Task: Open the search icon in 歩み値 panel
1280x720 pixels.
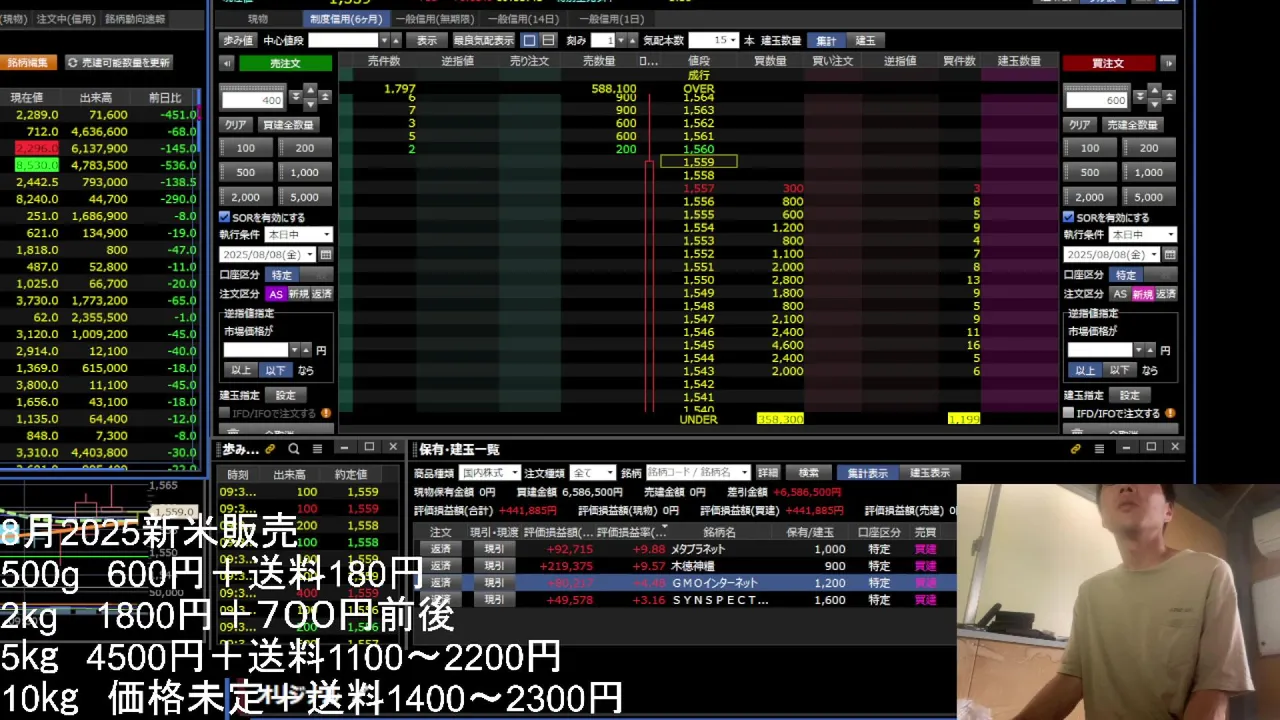Action: click(x=294, y=449)
